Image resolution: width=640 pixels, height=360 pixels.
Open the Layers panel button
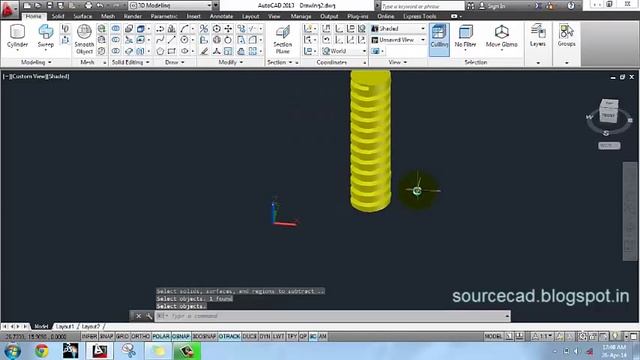(538, 36)
